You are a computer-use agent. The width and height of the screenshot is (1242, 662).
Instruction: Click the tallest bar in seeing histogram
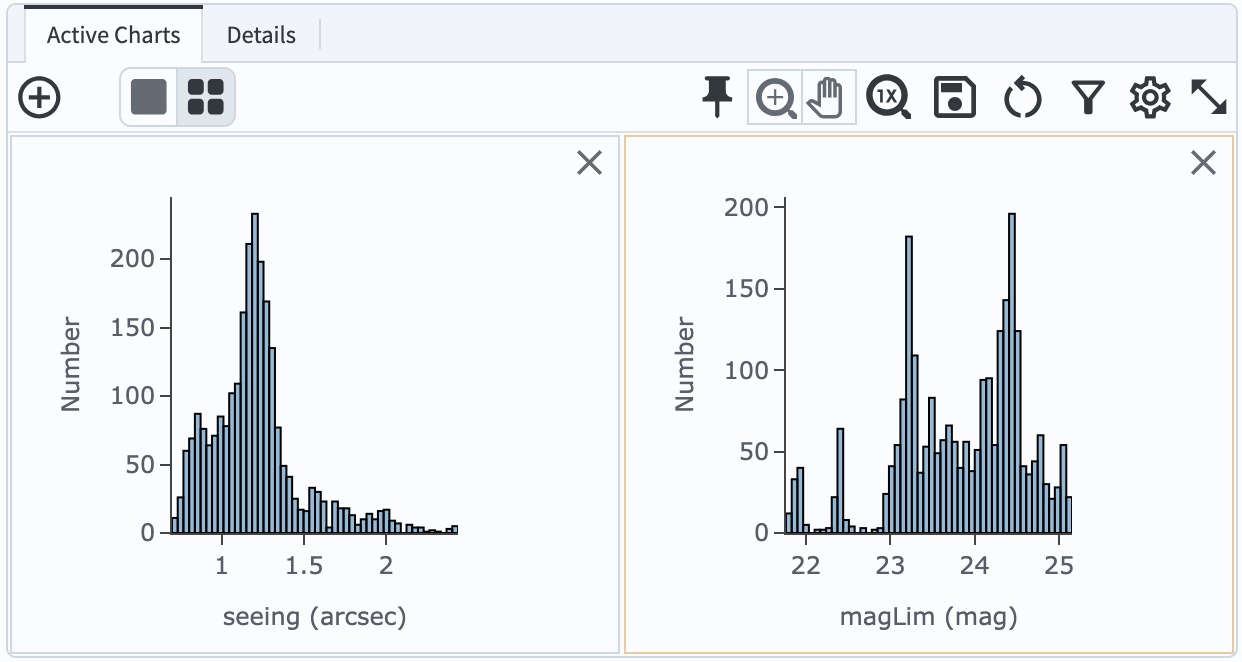[x=256, y=370]
